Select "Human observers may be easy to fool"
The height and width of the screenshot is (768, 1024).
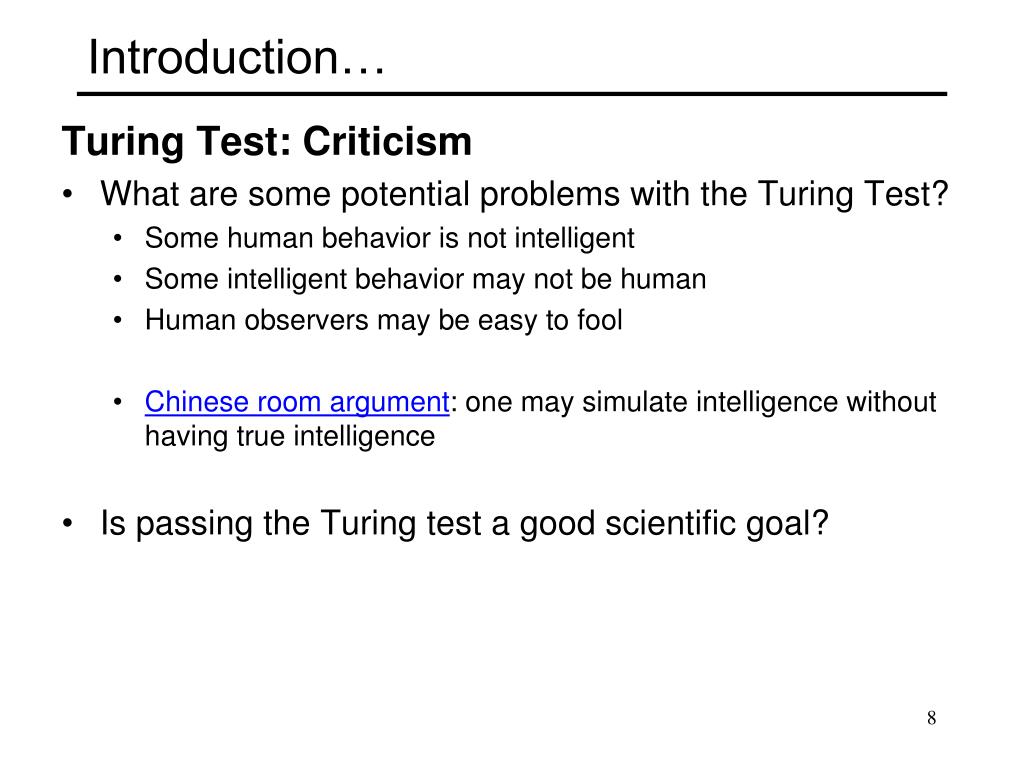(x=383, y=321)
